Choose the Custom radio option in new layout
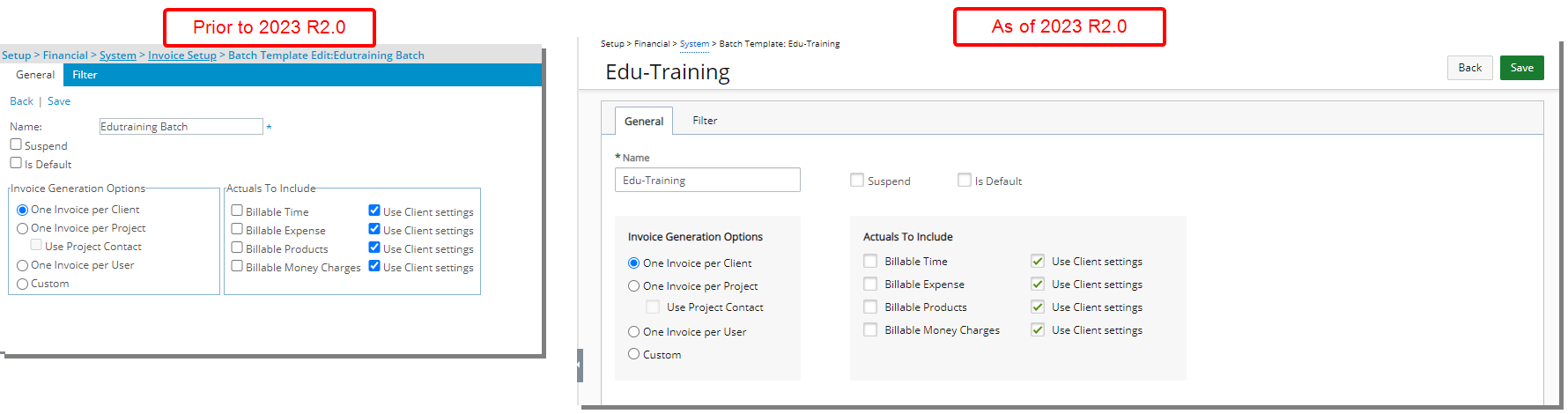The height and width of the screenshot is (414, 1568). tap(633, 354)
